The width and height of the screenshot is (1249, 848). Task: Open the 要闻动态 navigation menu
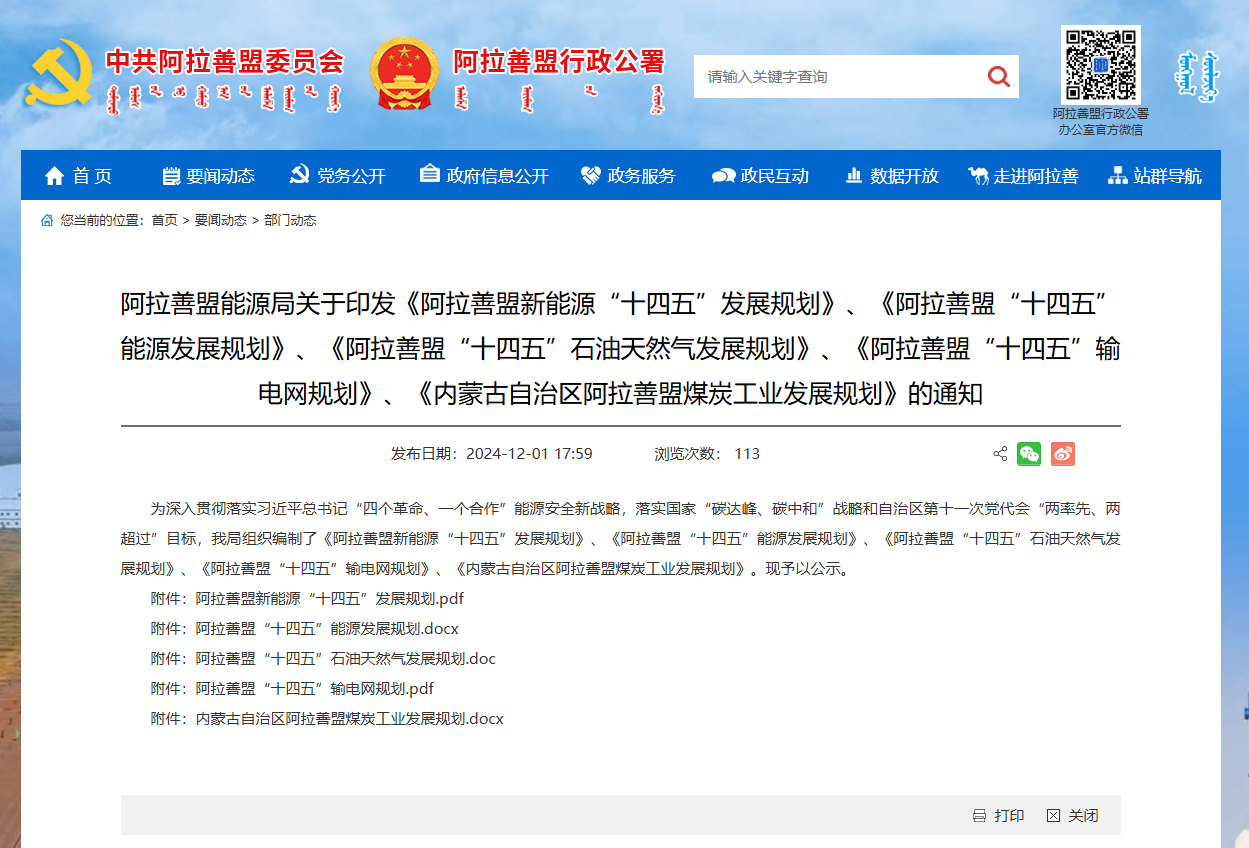(208, 176)
